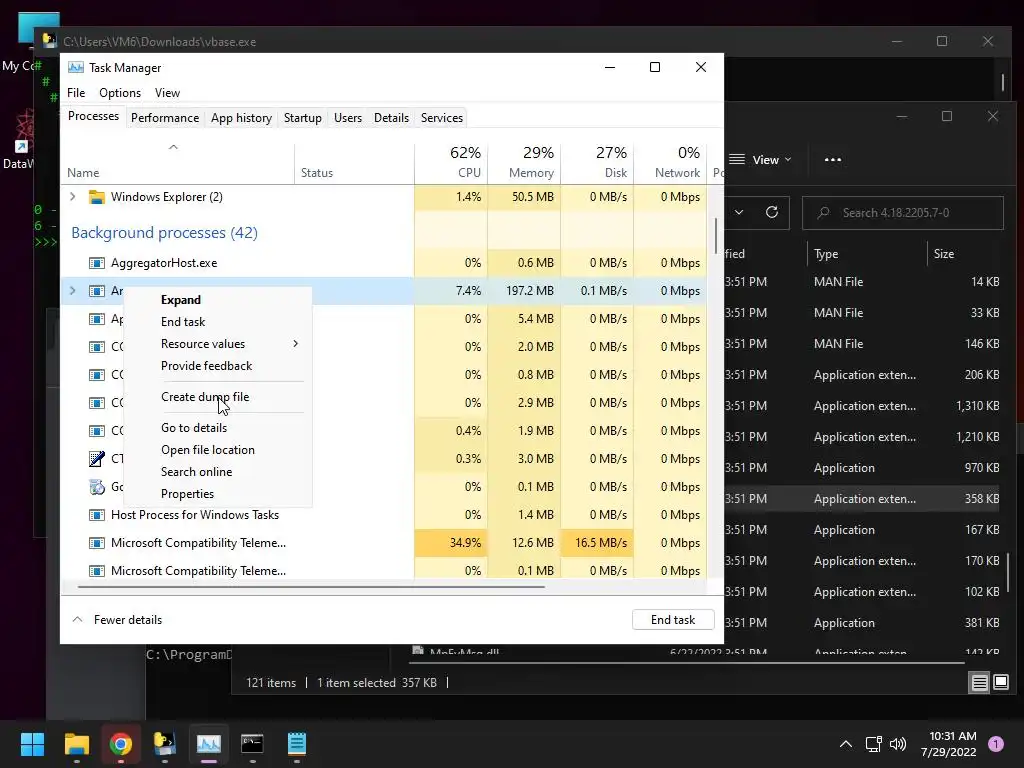
Task: Open the File menu in Task Manager
Action: pyautogui.click(x=76, y=93)
